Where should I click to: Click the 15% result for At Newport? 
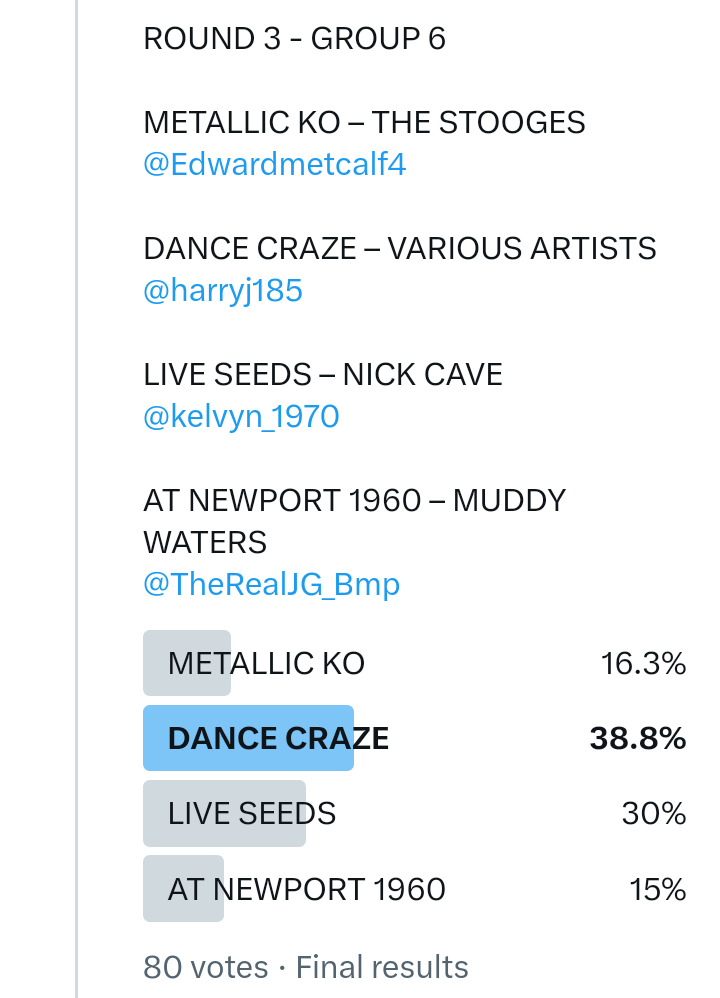657,889
